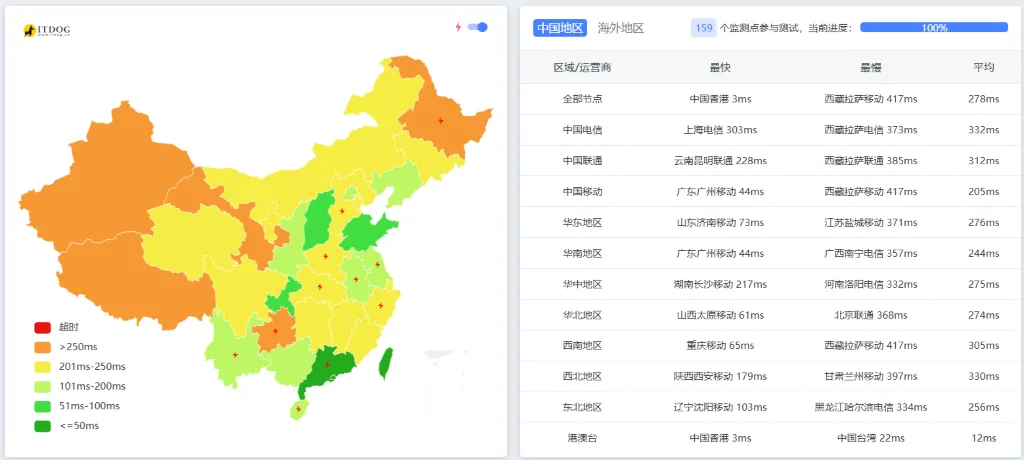Click the 159 monitoring points badge

click(x=703, y=27)
